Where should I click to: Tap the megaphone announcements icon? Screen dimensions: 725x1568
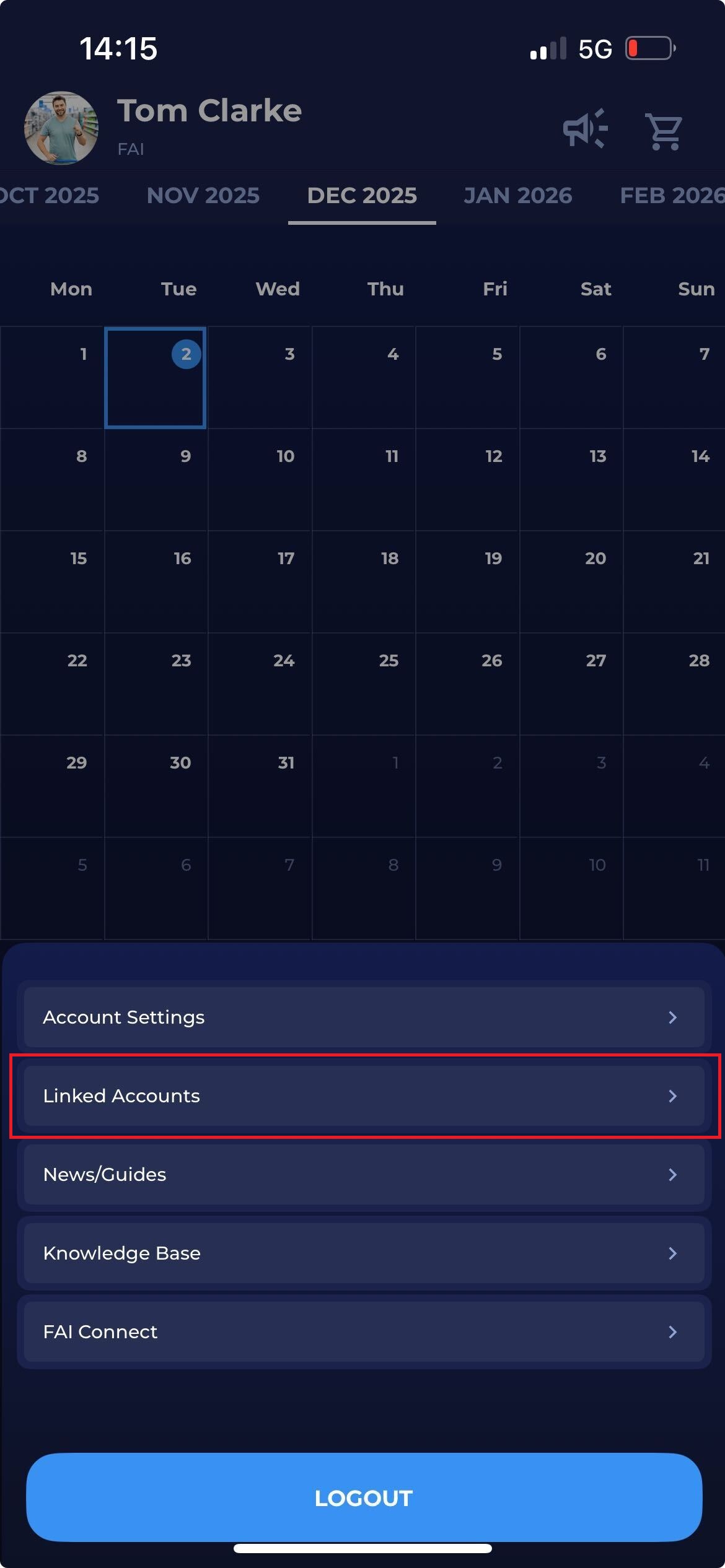click(x=584, y=129)
